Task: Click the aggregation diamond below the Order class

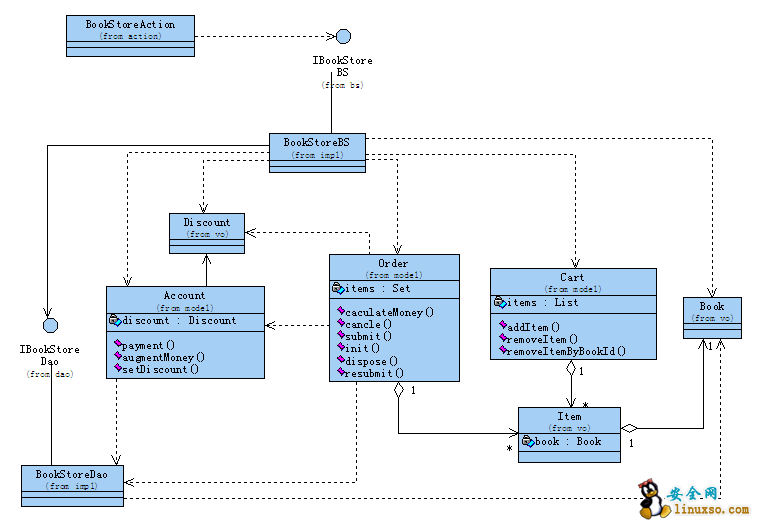Action: (398, 390)
